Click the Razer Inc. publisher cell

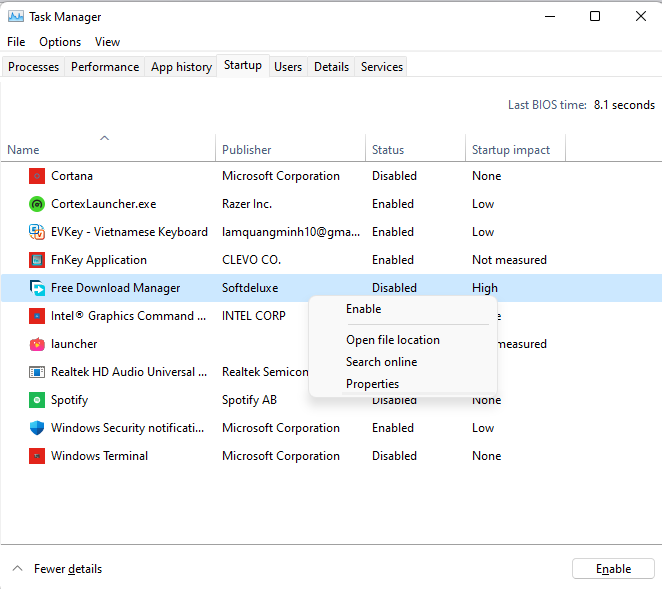pyautogui.click(x=247, y=204)
